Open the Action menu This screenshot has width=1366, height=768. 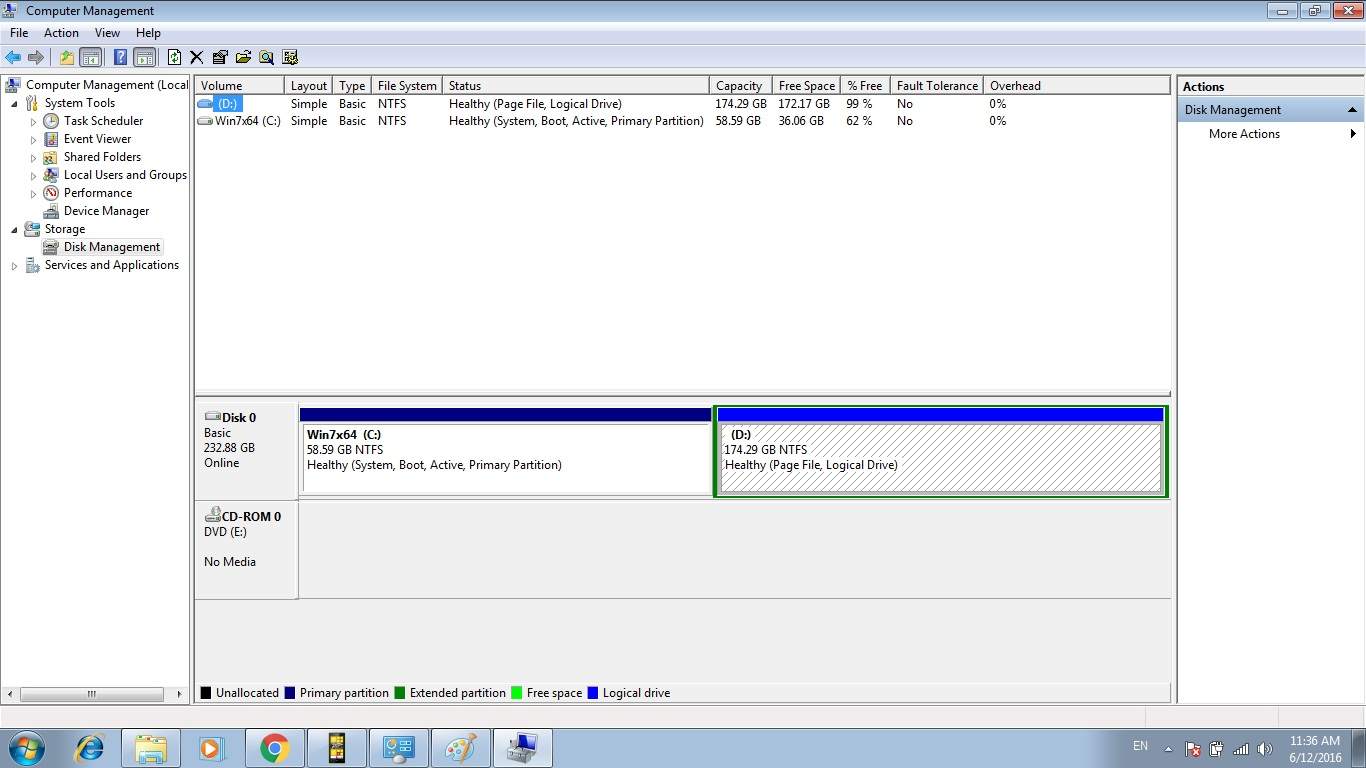61,33
